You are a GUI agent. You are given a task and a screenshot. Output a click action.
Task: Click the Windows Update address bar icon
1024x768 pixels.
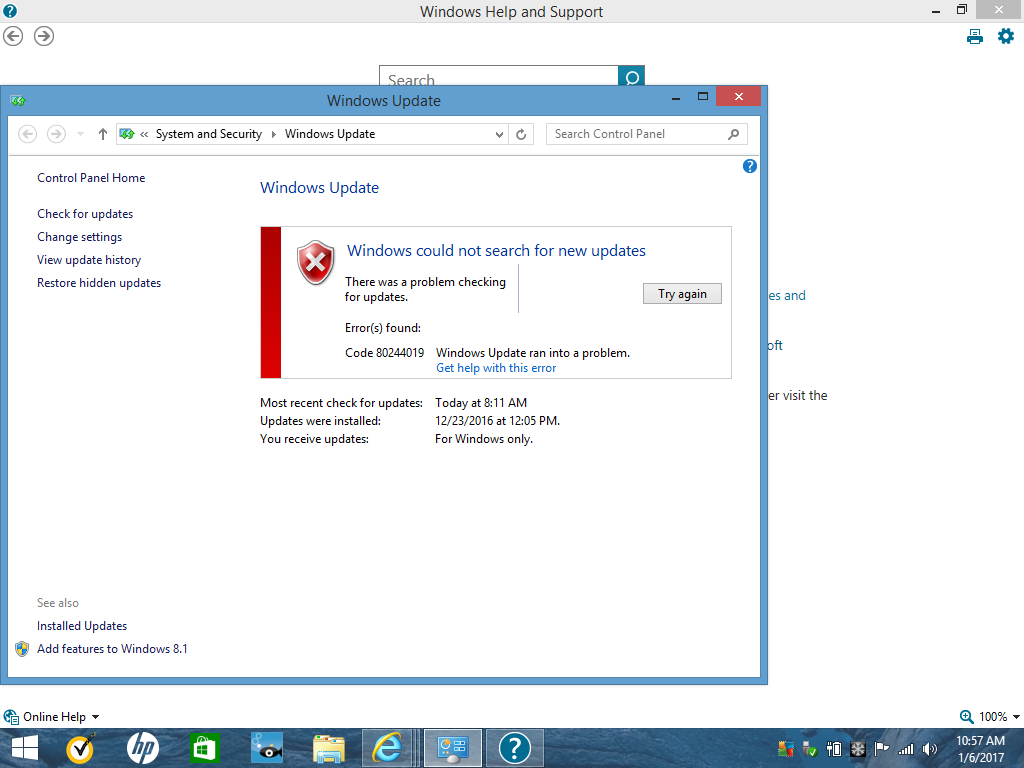pyautogui.click(x=127, y=134)
